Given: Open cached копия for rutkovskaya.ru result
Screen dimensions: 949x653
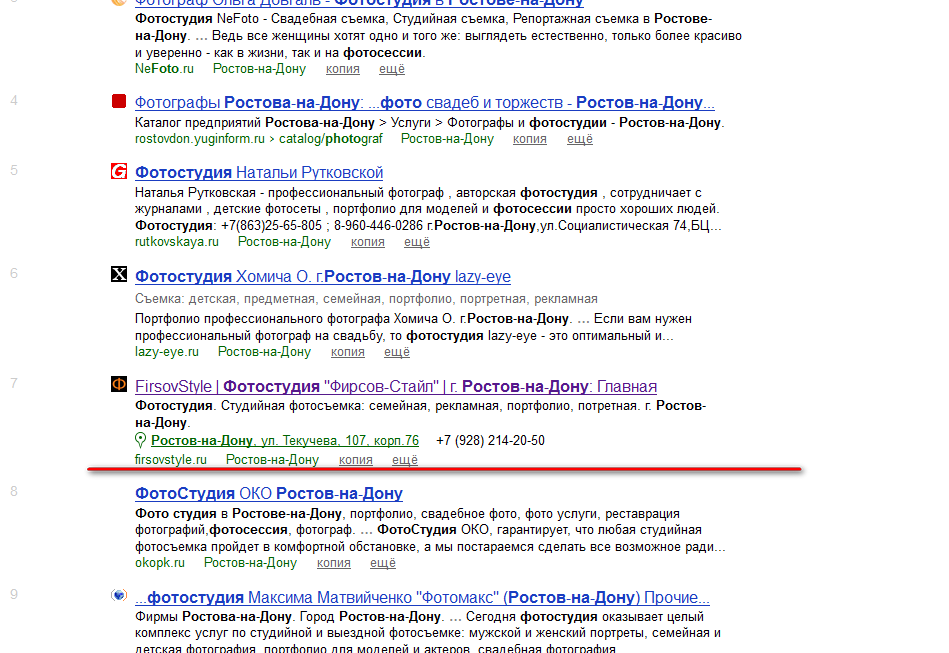Looking at the screenshot, I should point(367,242).
